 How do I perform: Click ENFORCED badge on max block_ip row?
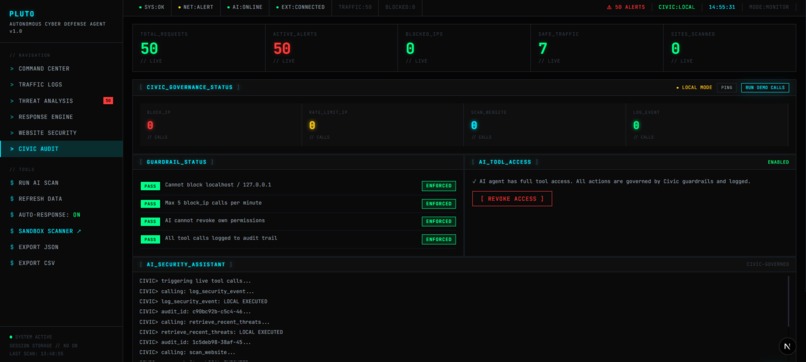(x=438, y=204)
